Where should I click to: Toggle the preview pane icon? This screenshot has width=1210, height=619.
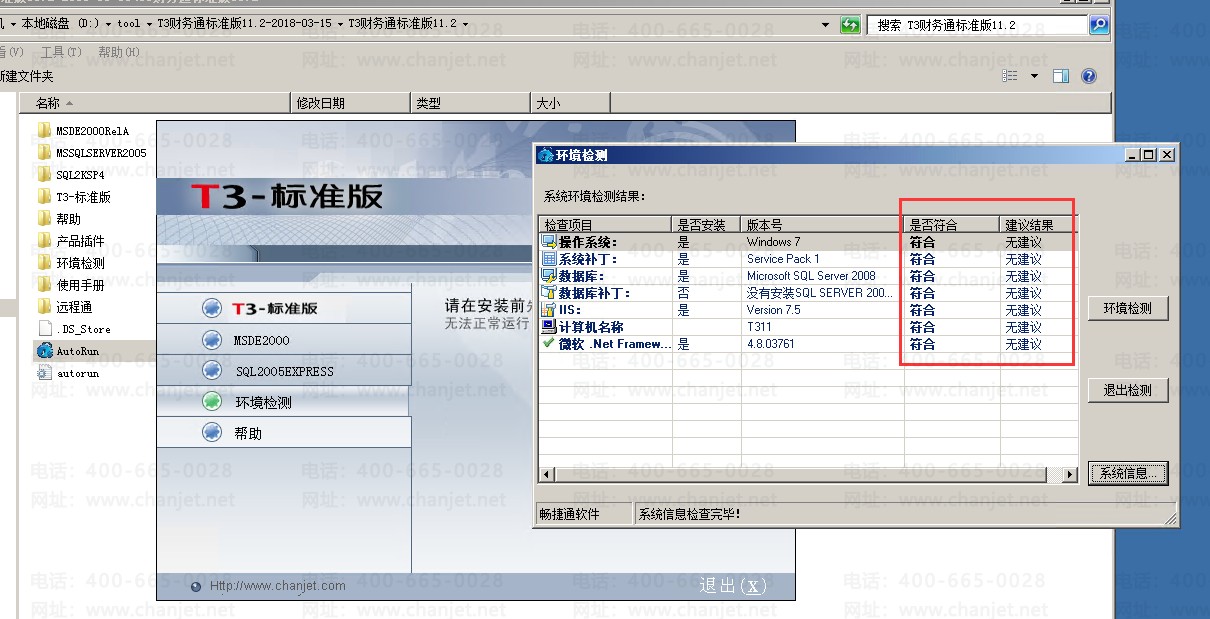pos(1062,76)
